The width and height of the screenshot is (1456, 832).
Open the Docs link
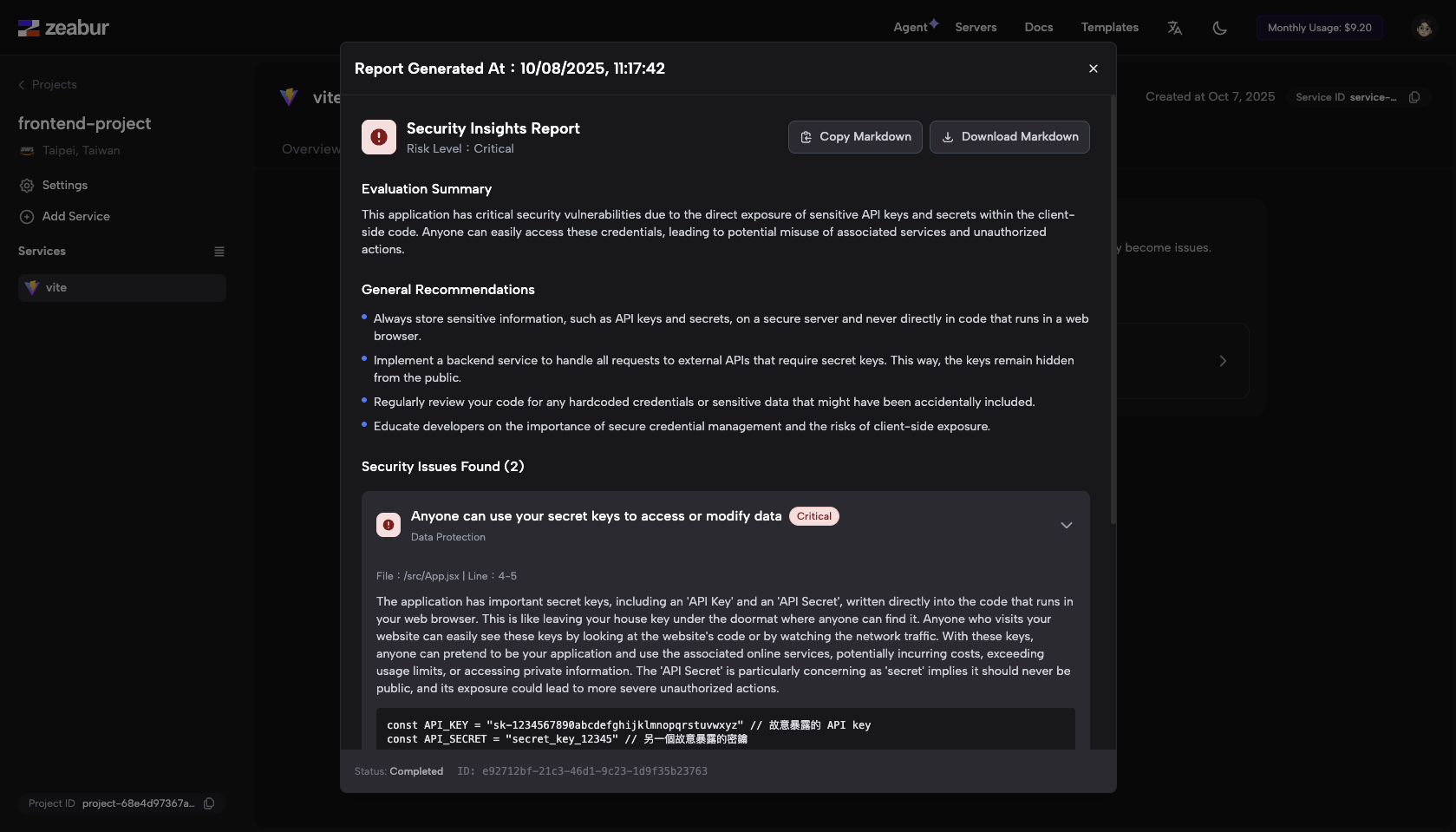(x=1038, y=28)
